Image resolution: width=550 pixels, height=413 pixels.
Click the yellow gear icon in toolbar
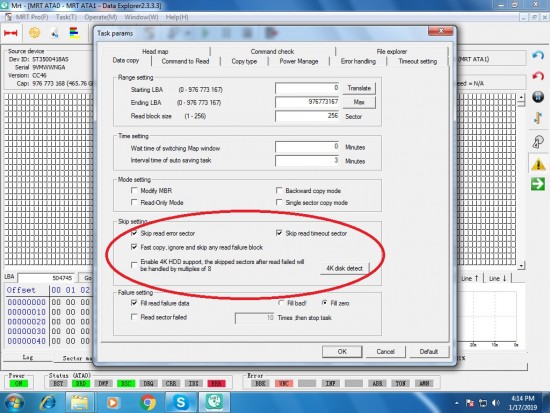tap(34, 33)
